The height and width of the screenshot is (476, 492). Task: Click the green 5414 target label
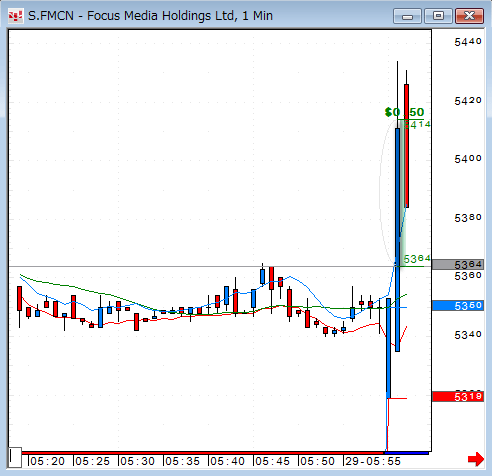(417, 125)
